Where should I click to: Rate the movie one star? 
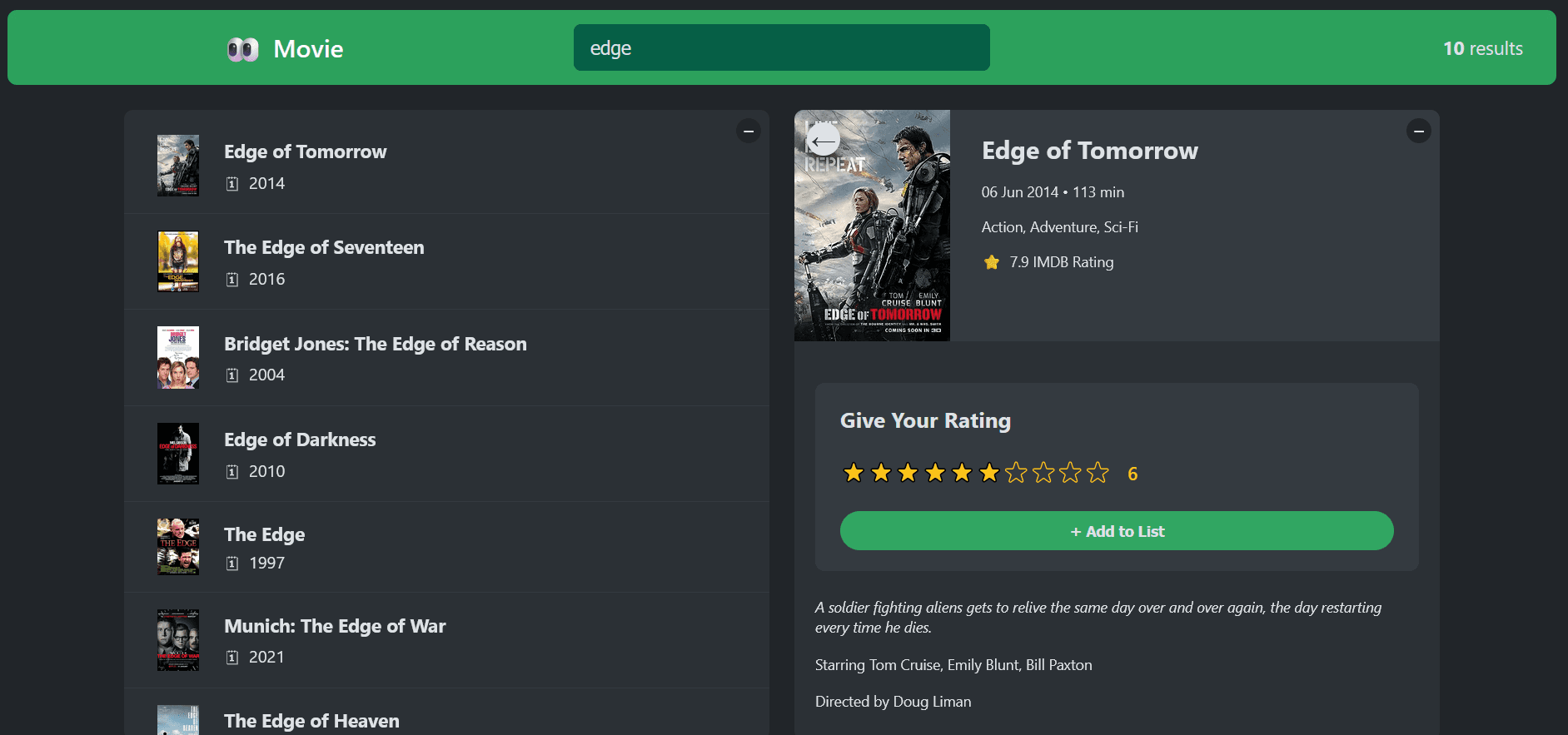coord(854,473)
